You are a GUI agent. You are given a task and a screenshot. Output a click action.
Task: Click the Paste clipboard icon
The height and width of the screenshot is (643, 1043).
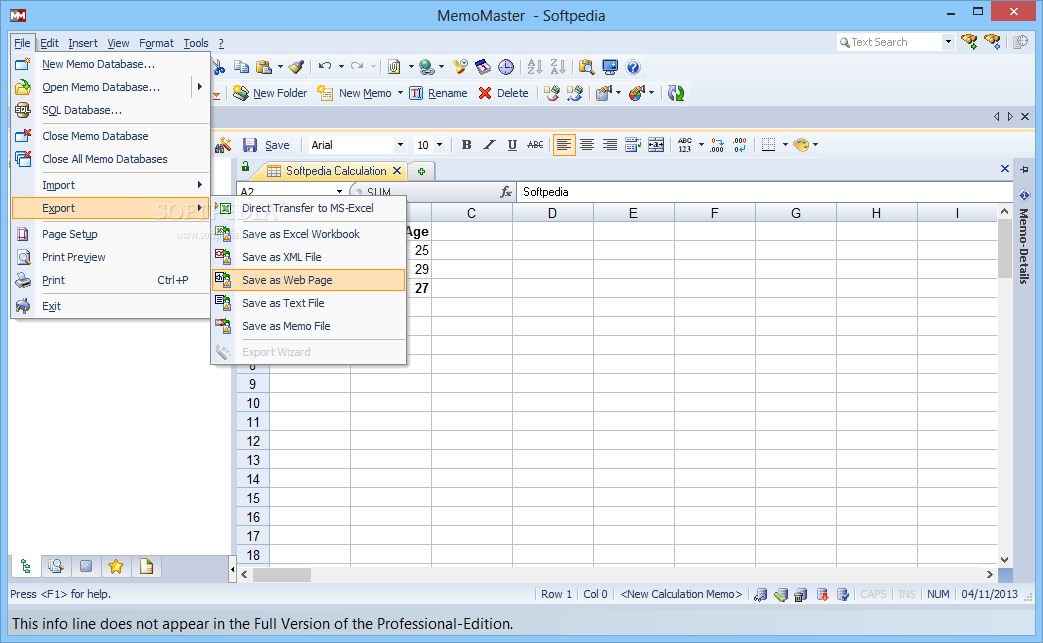click(264, 67)
